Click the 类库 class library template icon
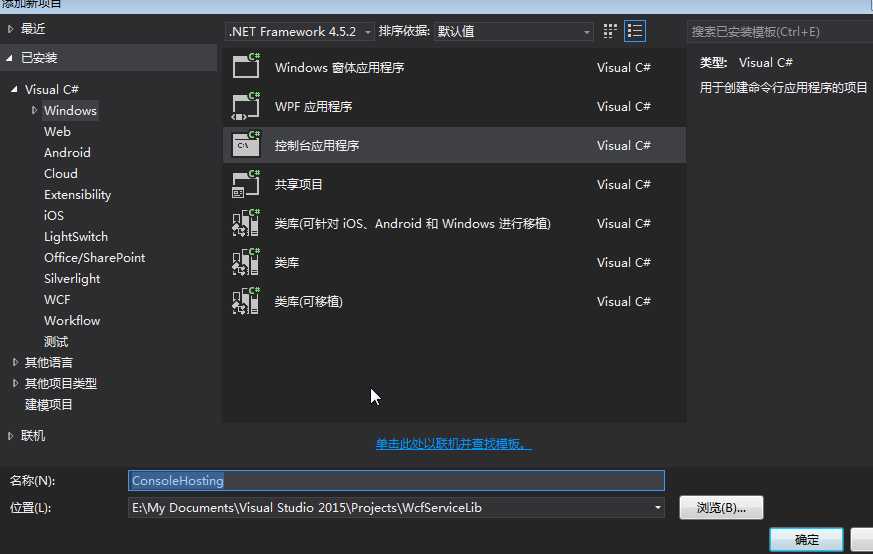Viewport: 873px width, 554px height. pos(246,262)
